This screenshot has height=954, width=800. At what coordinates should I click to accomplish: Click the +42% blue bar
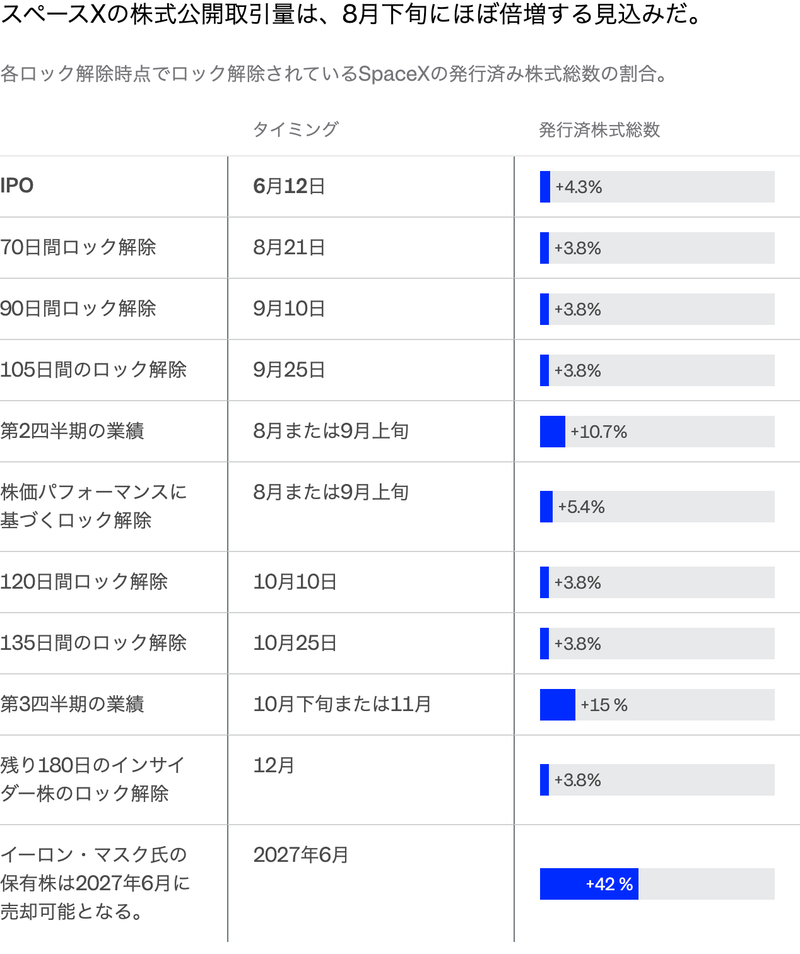(x=589, y=884)
